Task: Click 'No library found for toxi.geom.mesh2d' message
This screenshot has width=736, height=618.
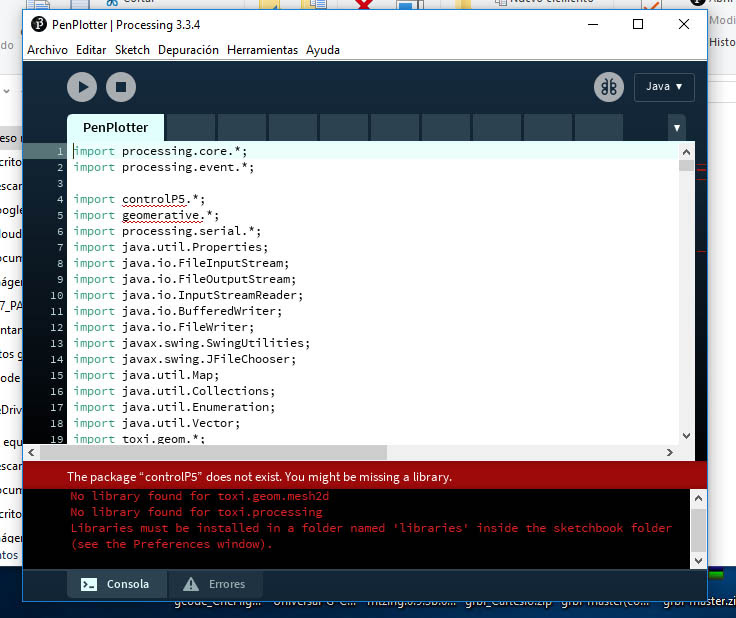Action: pos(199,496)
